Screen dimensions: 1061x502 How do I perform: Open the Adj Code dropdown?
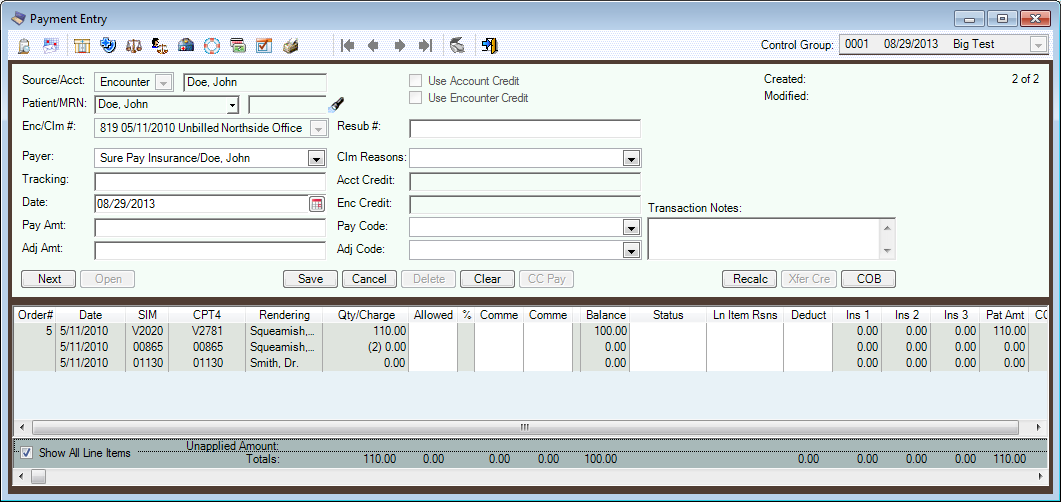tap(631, 251)
